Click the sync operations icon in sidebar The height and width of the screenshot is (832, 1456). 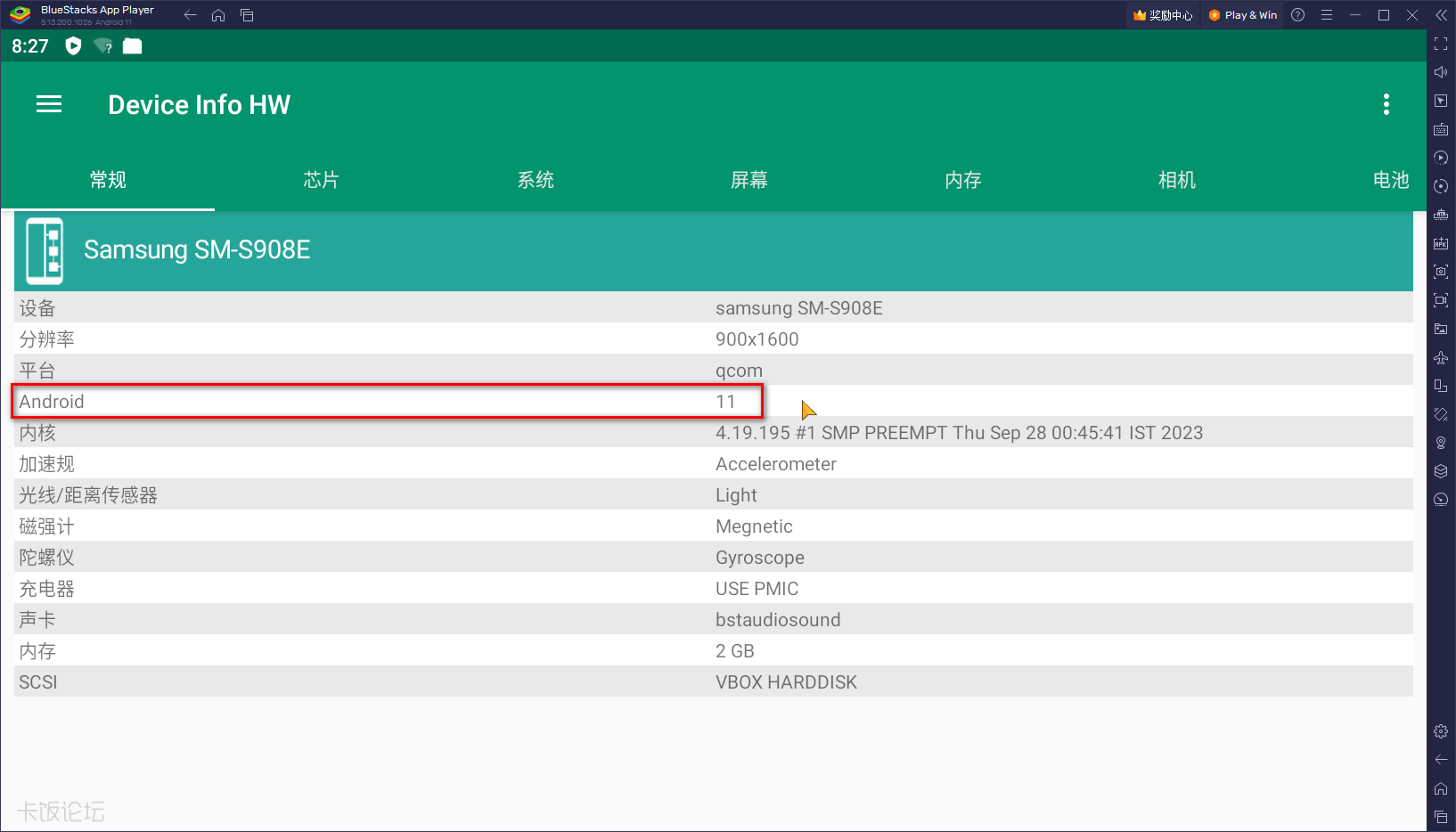click(x=1441, y=158)
